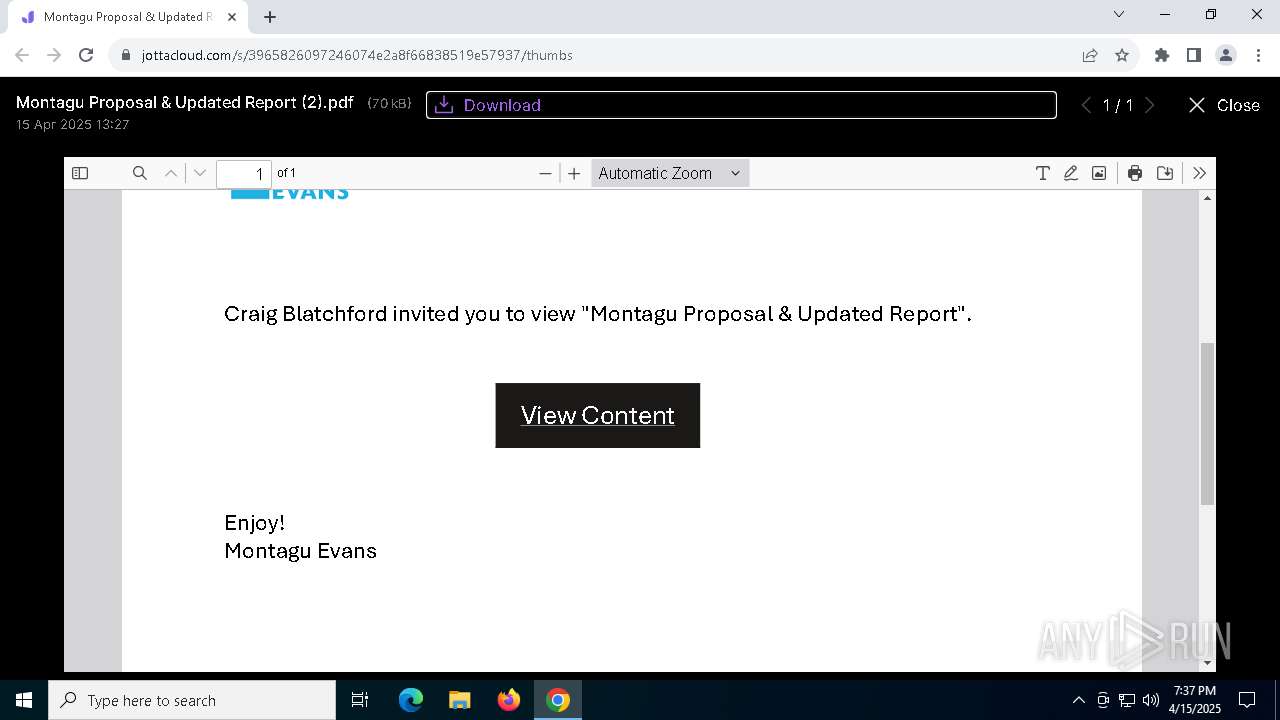This screenshot has width=1280, height=720.
Task: Bookmark this page with star icon
Action: click(1122, 55)
